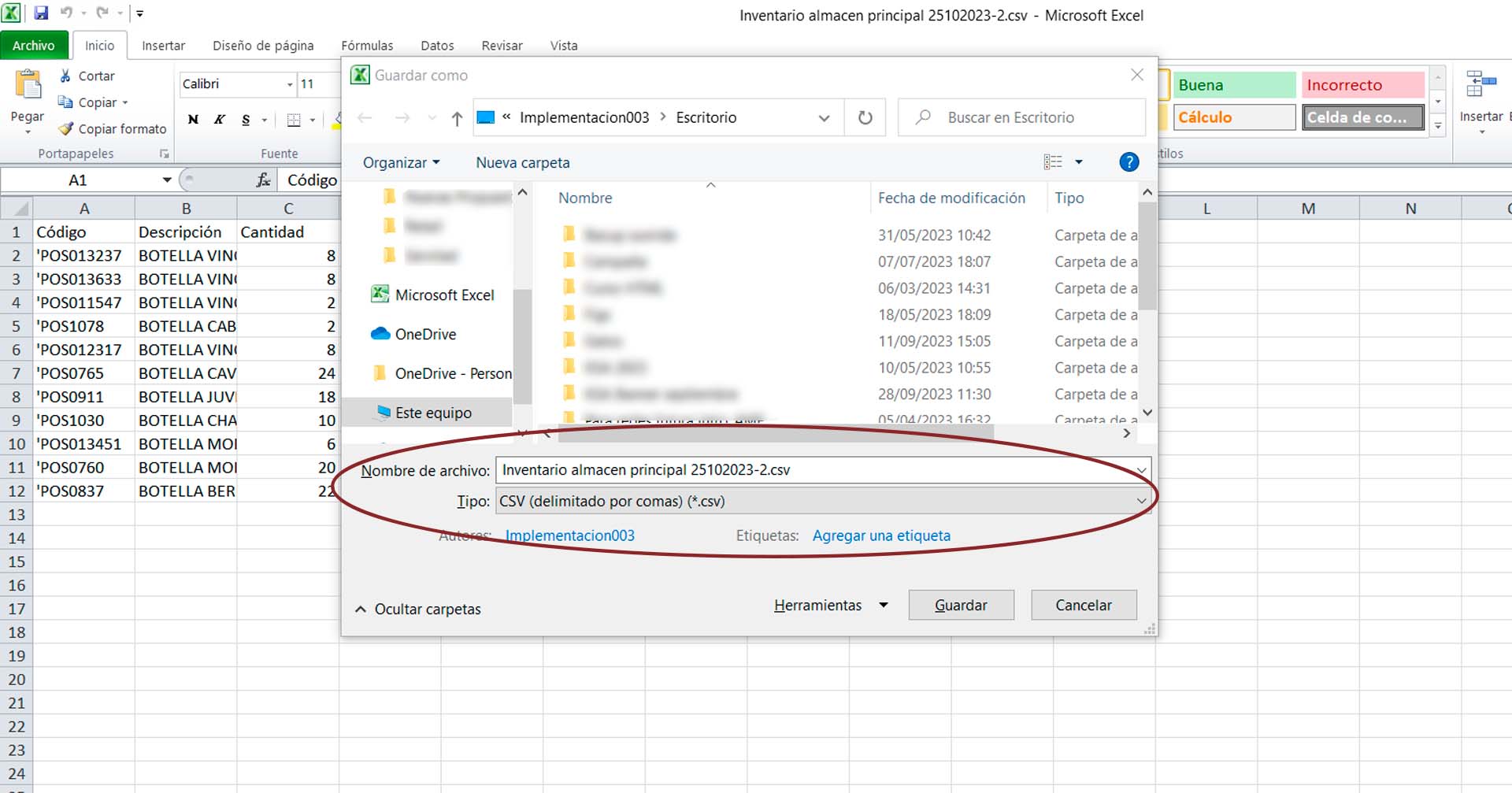
Task: Click the Cortar scissors icon
Action: click(66, 76)
